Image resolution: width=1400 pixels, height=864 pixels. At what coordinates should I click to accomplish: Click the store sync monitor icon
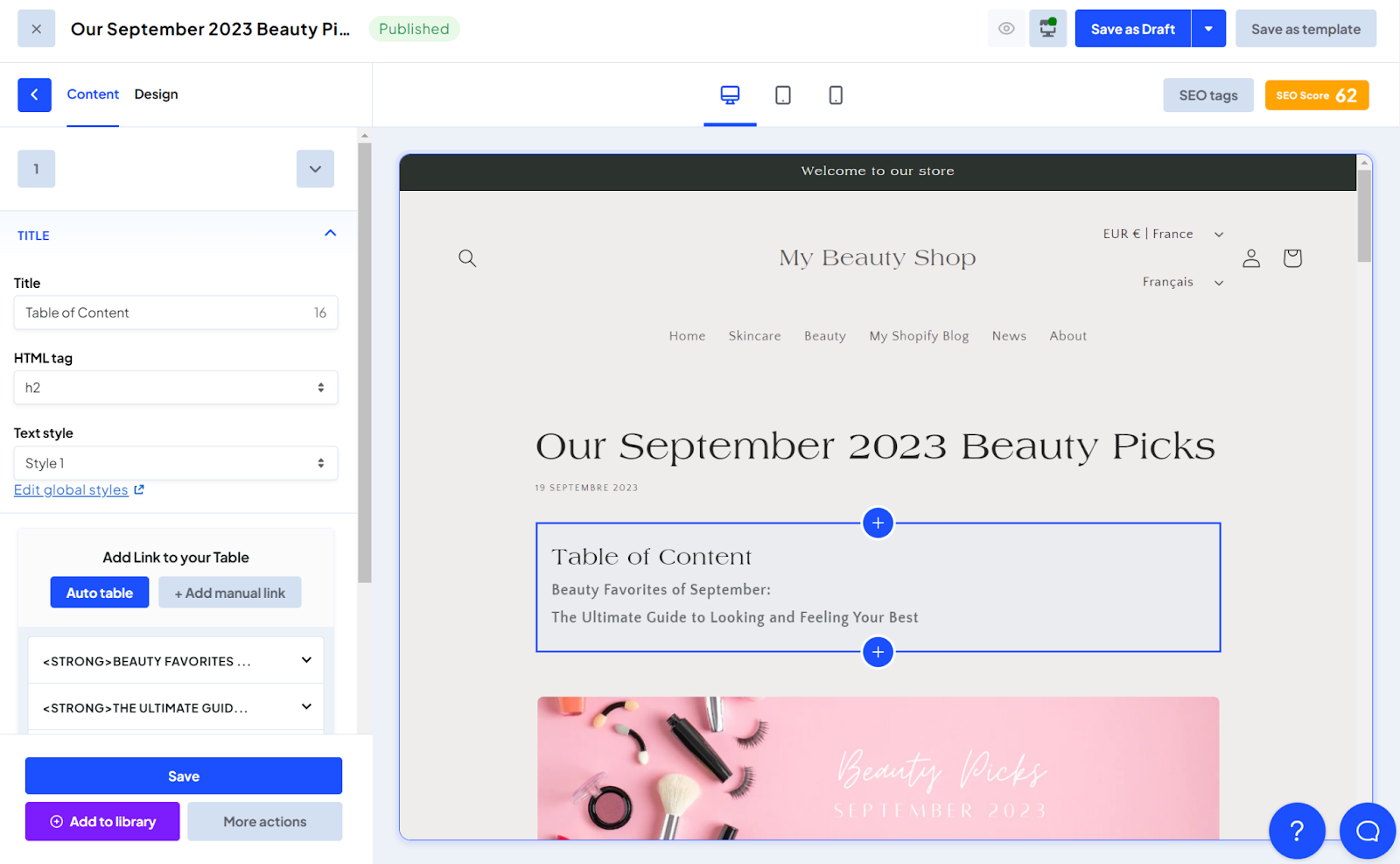pyautogui.click(x=1047, y=28)
